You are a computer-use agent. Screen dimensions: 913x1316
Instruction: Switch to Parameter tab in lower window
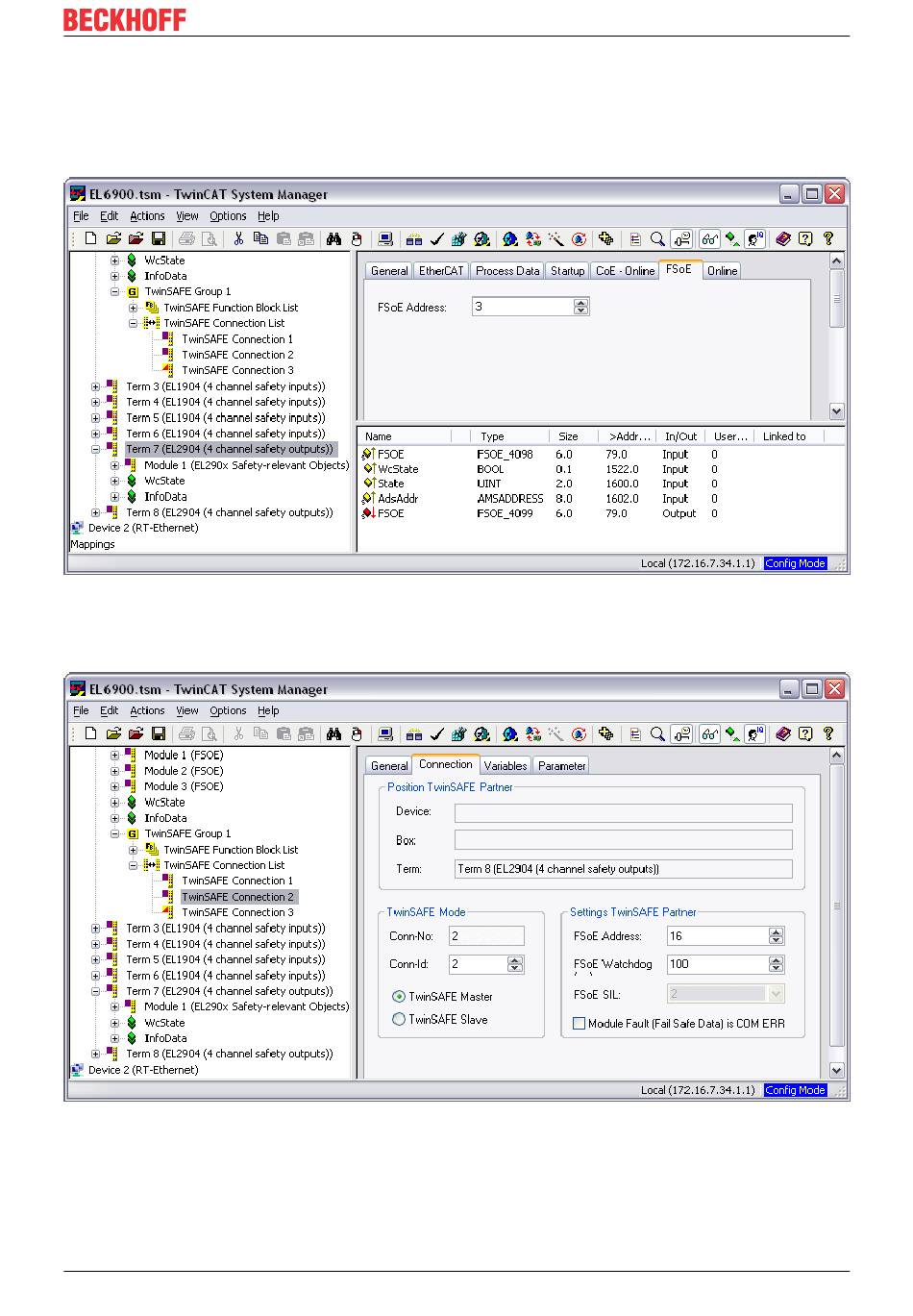pos(561,766)
